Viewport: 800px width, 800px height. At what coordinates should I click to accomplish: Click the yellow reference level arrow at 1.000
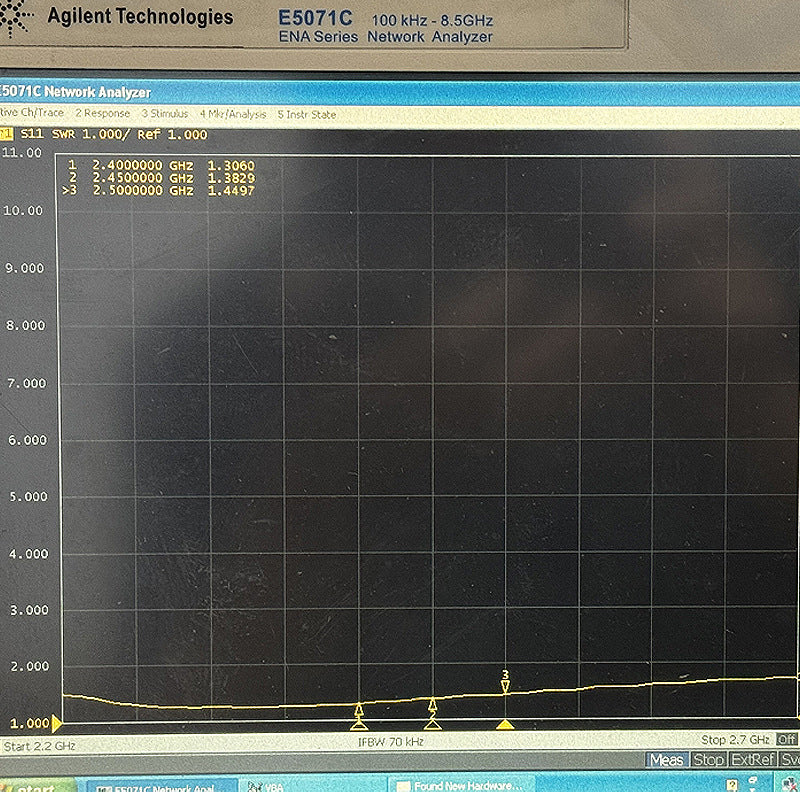pos(57,723)
